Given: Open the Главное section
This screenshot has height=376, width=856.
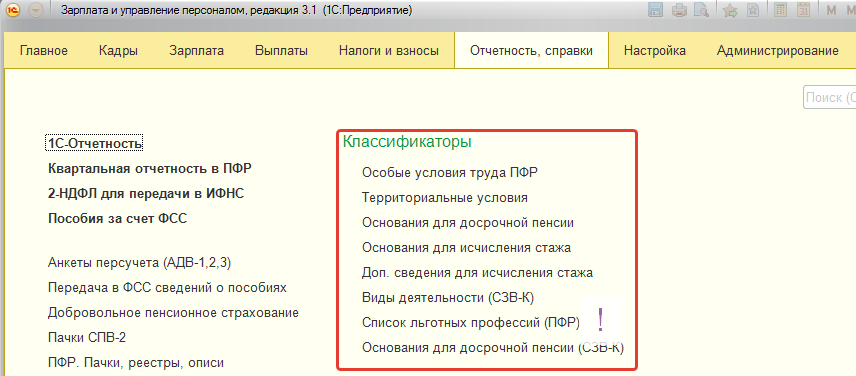Looking at the screenshot, I should 44,51.
